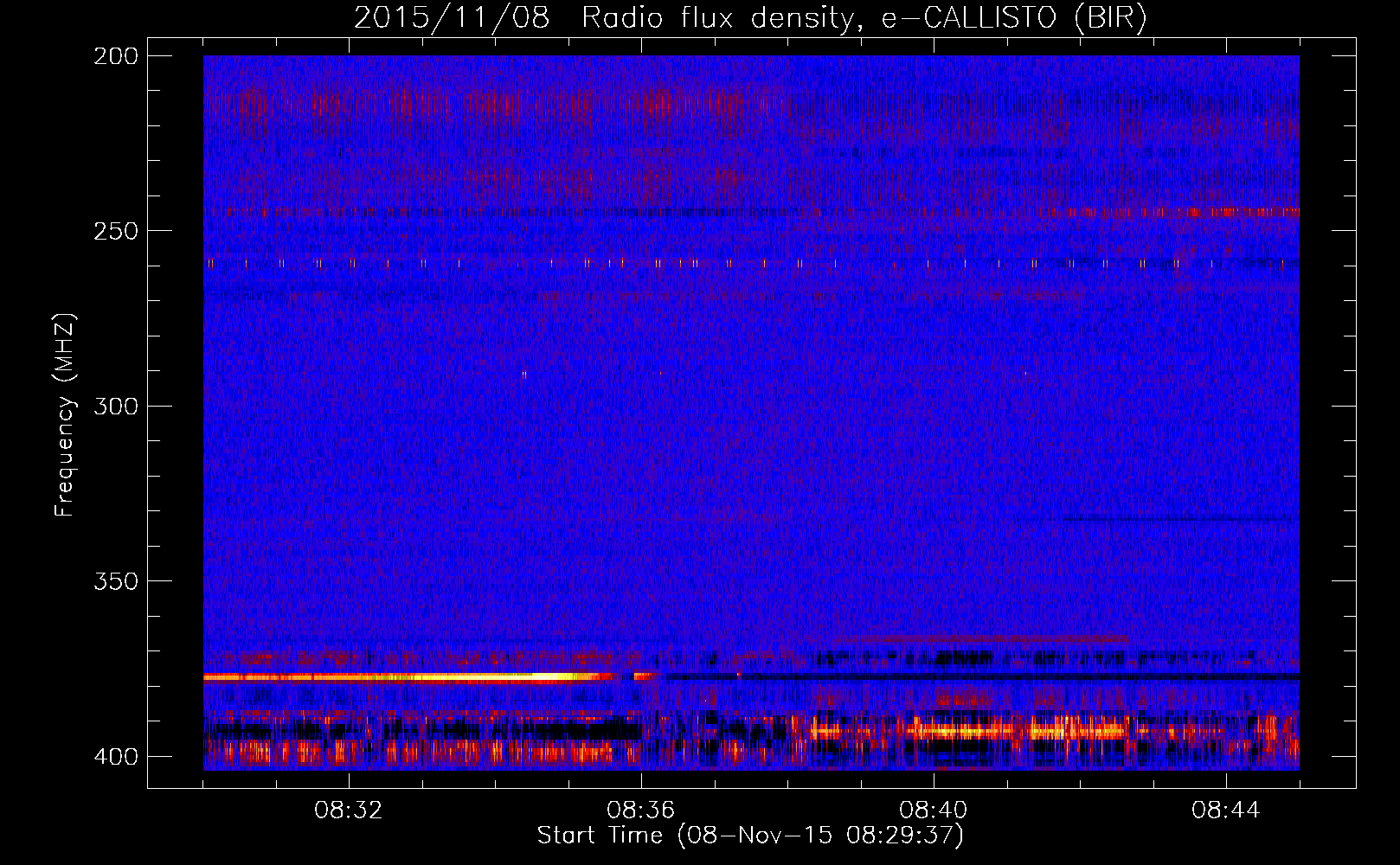Select the 300 frequency tick label
Viewport: 1400px width, 865px height.
pos(115,406)
